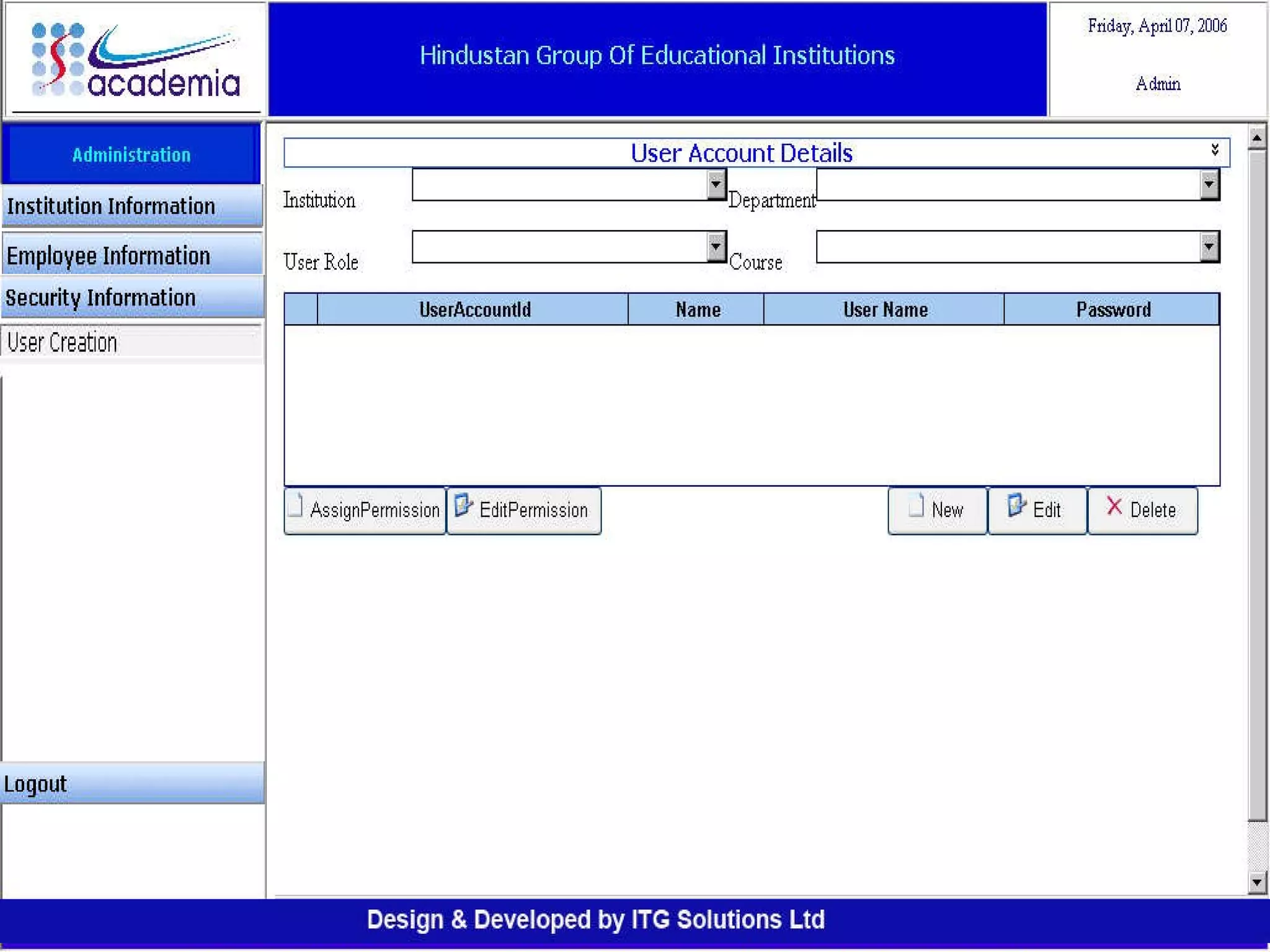Screen dimensions: 1270x952
Task: Open the Course dropdown list
Action: point(1209,247)
